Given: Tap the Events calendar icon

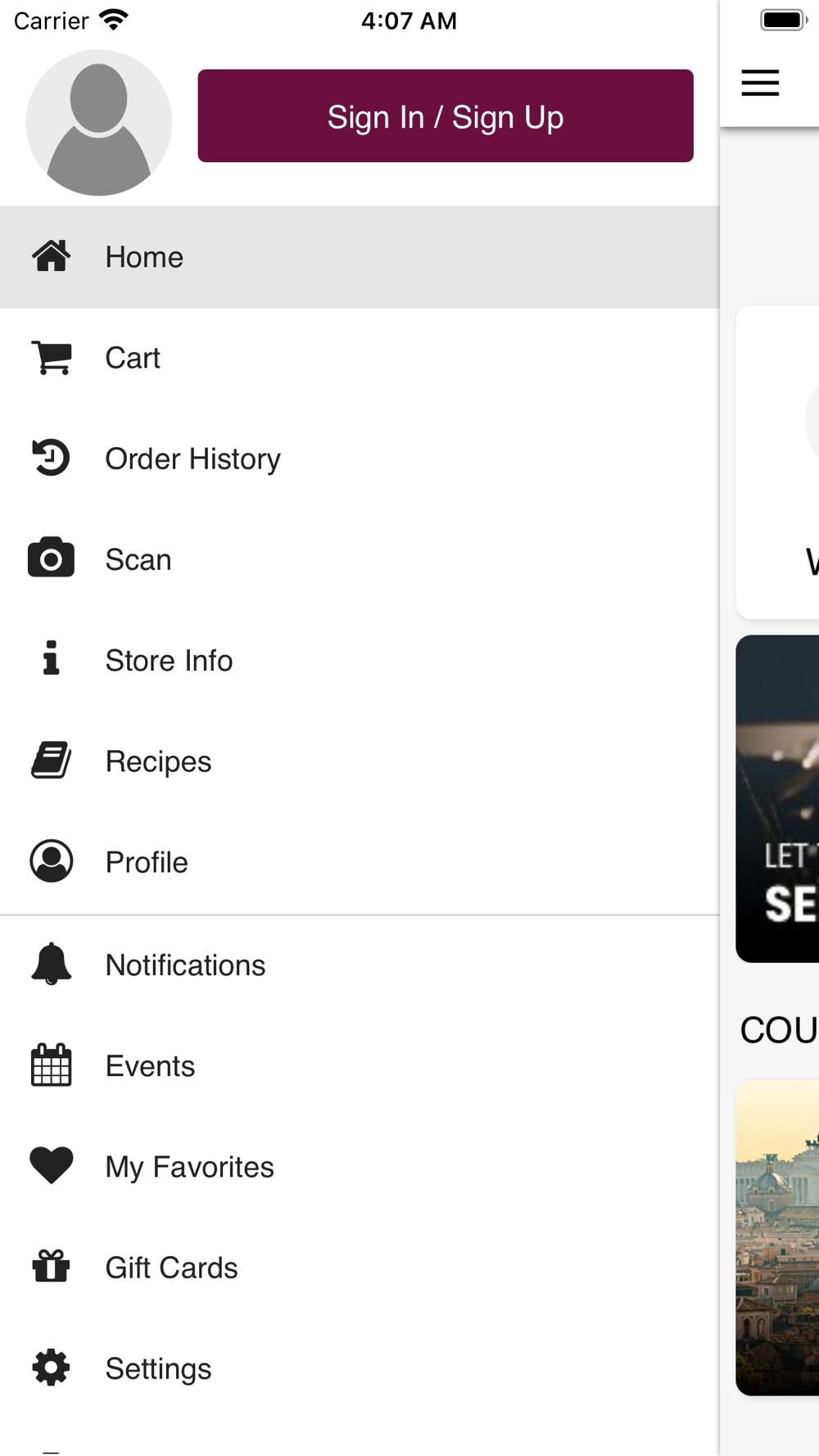Looking at the screenshot, I should click(x=51, y=1065).
